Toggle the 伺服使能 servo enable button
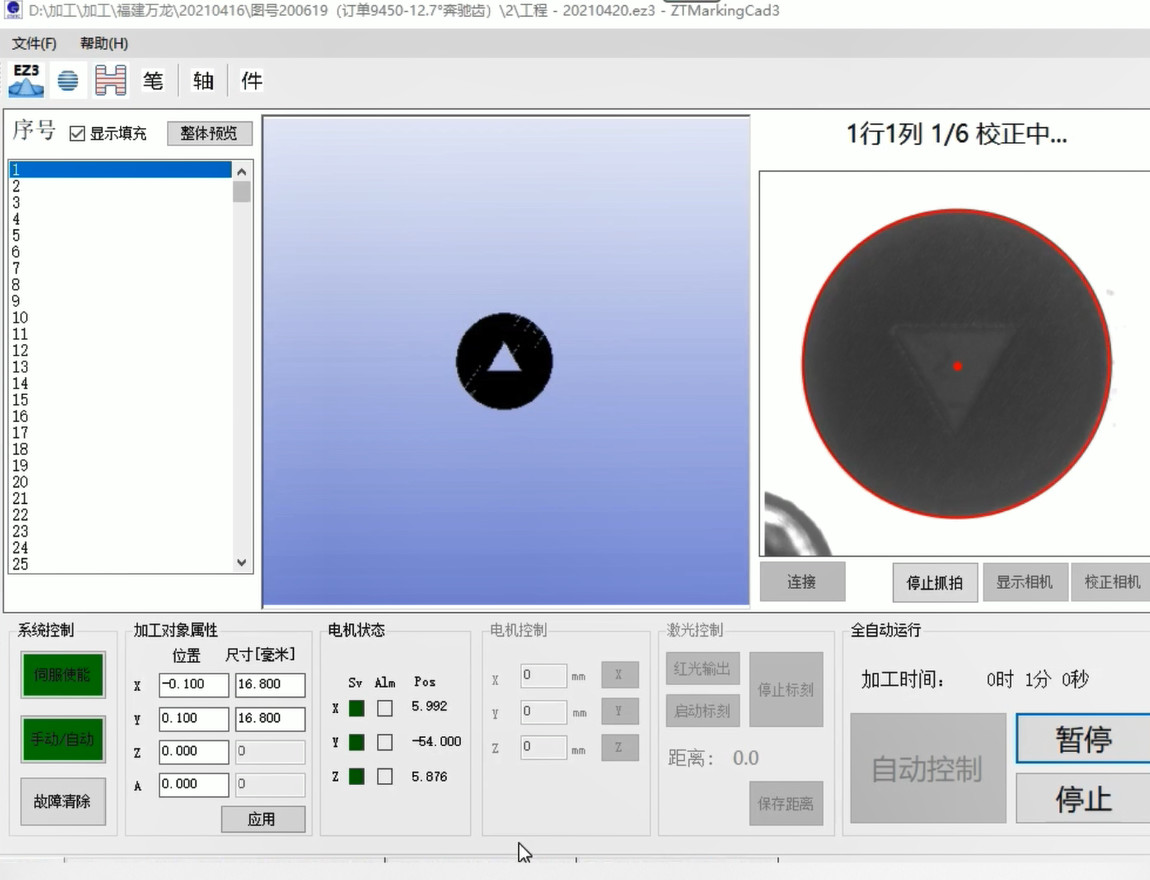Screen dimensions: 1150x880 click(x=62, y=675)
